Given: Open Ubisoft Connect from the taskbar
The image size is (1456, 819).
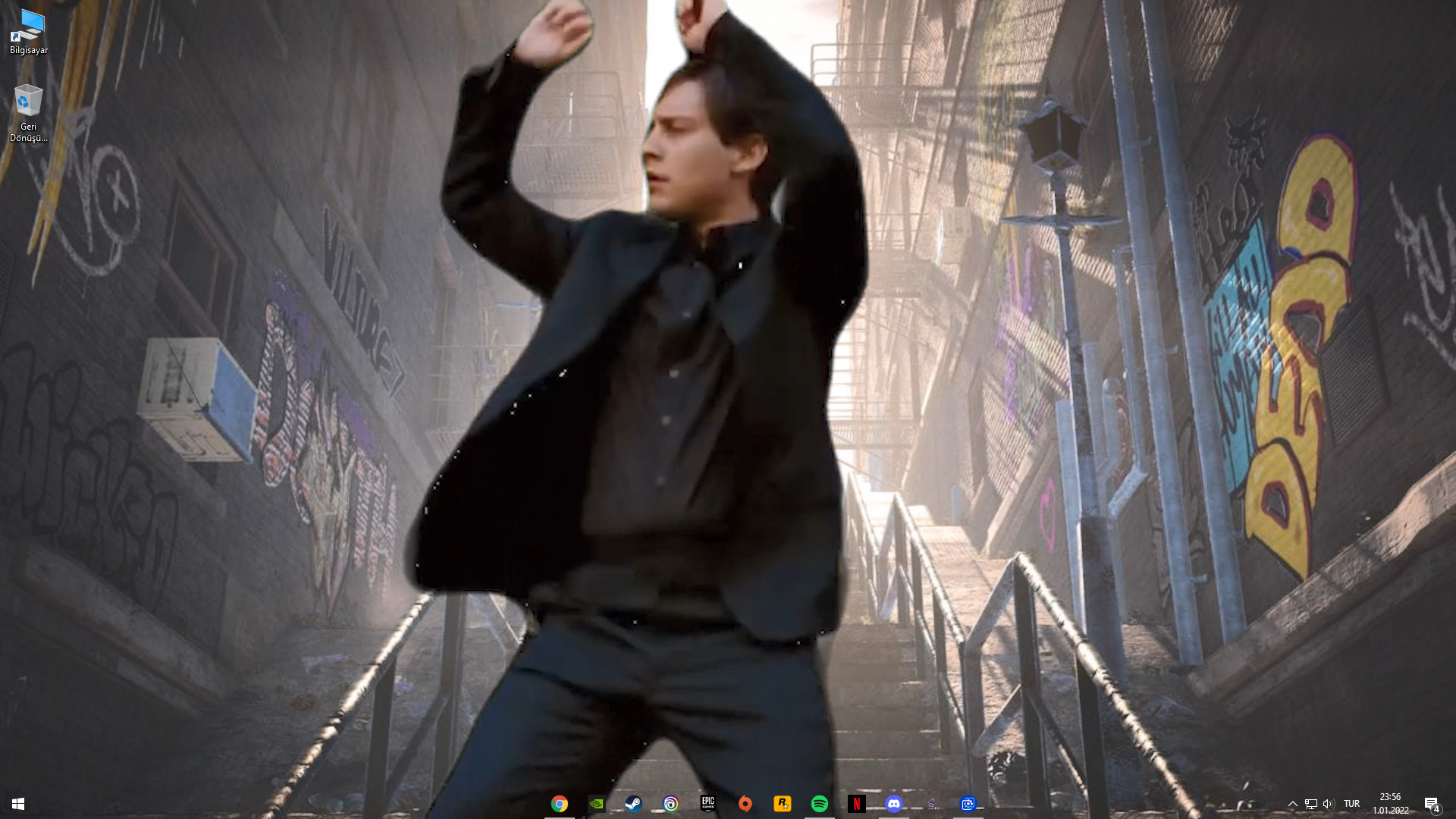Looking at the screenshot, I should (671, 804).
